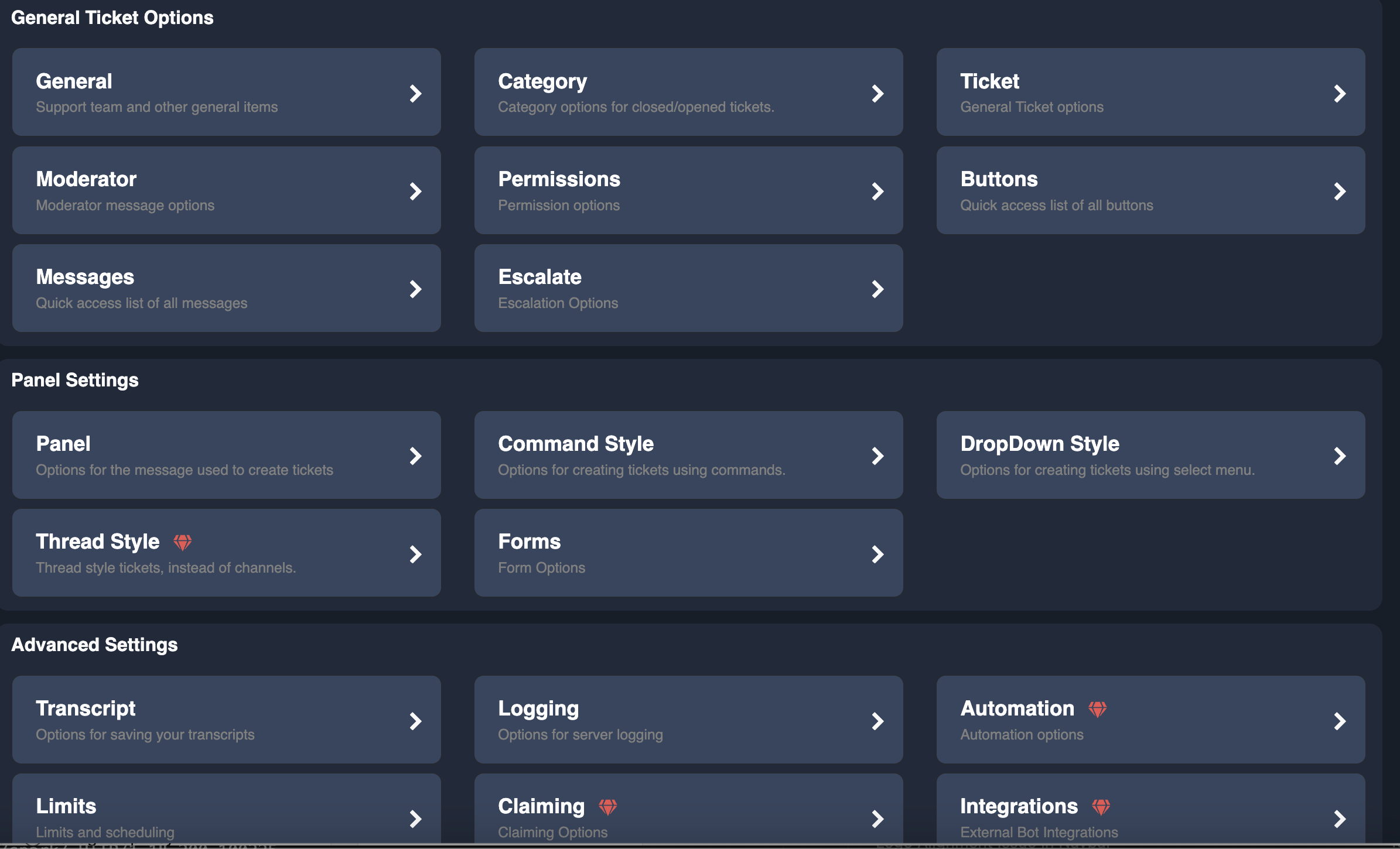
Task: Open Category options for closed tickets
Action: [x=688, y=92]
